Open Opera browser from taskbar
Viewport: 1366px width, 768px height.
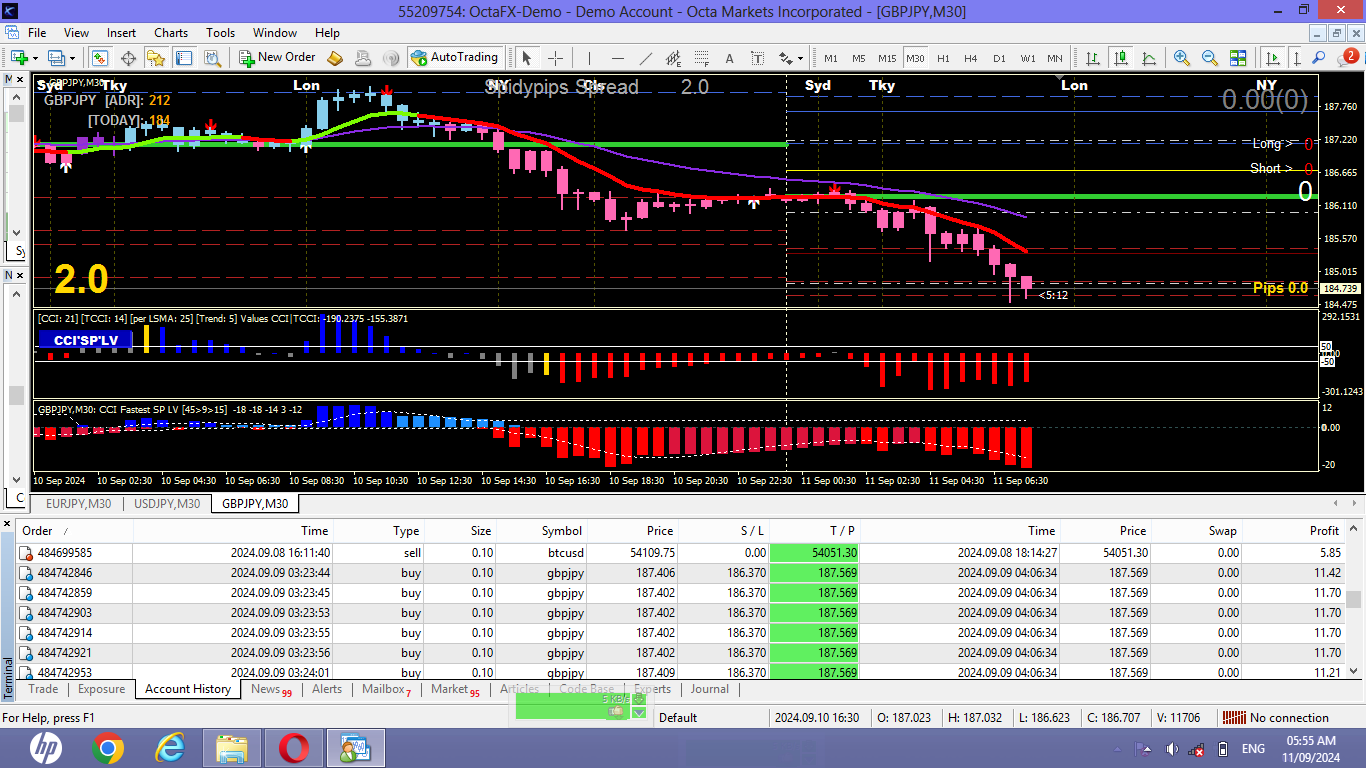[293, 748]
